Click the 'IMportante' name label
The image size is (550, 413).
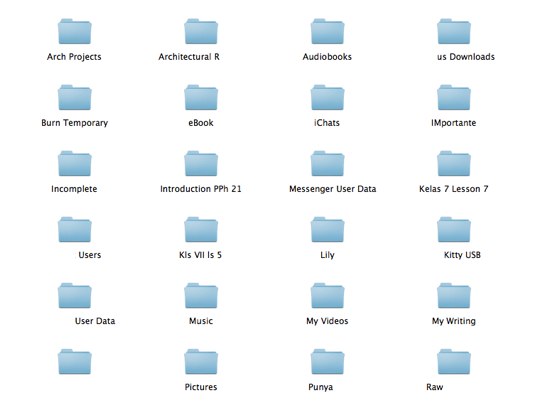(x=454, y=123)
